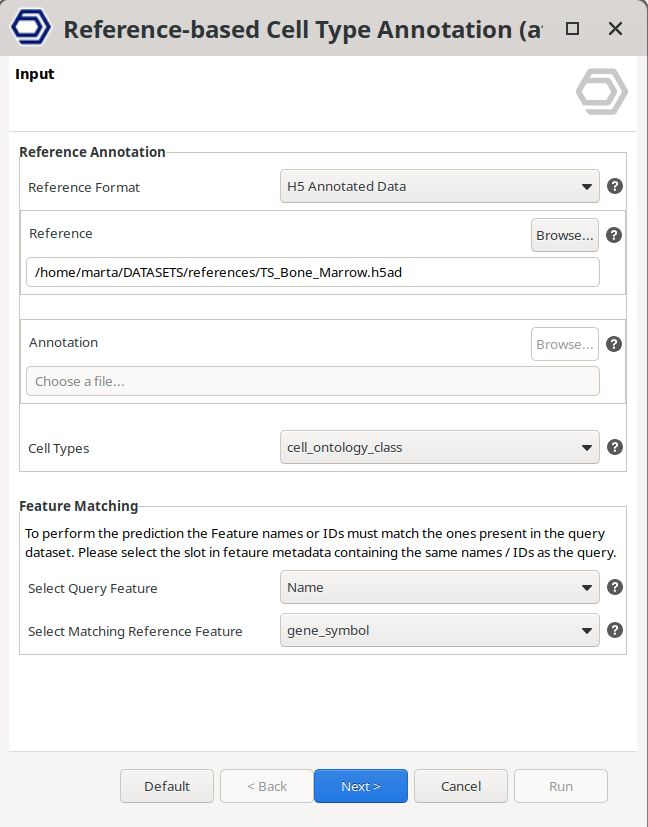Open the Select Query Feature dropdown
This screenshot has height=827, width=648.
tap(439, 587)
